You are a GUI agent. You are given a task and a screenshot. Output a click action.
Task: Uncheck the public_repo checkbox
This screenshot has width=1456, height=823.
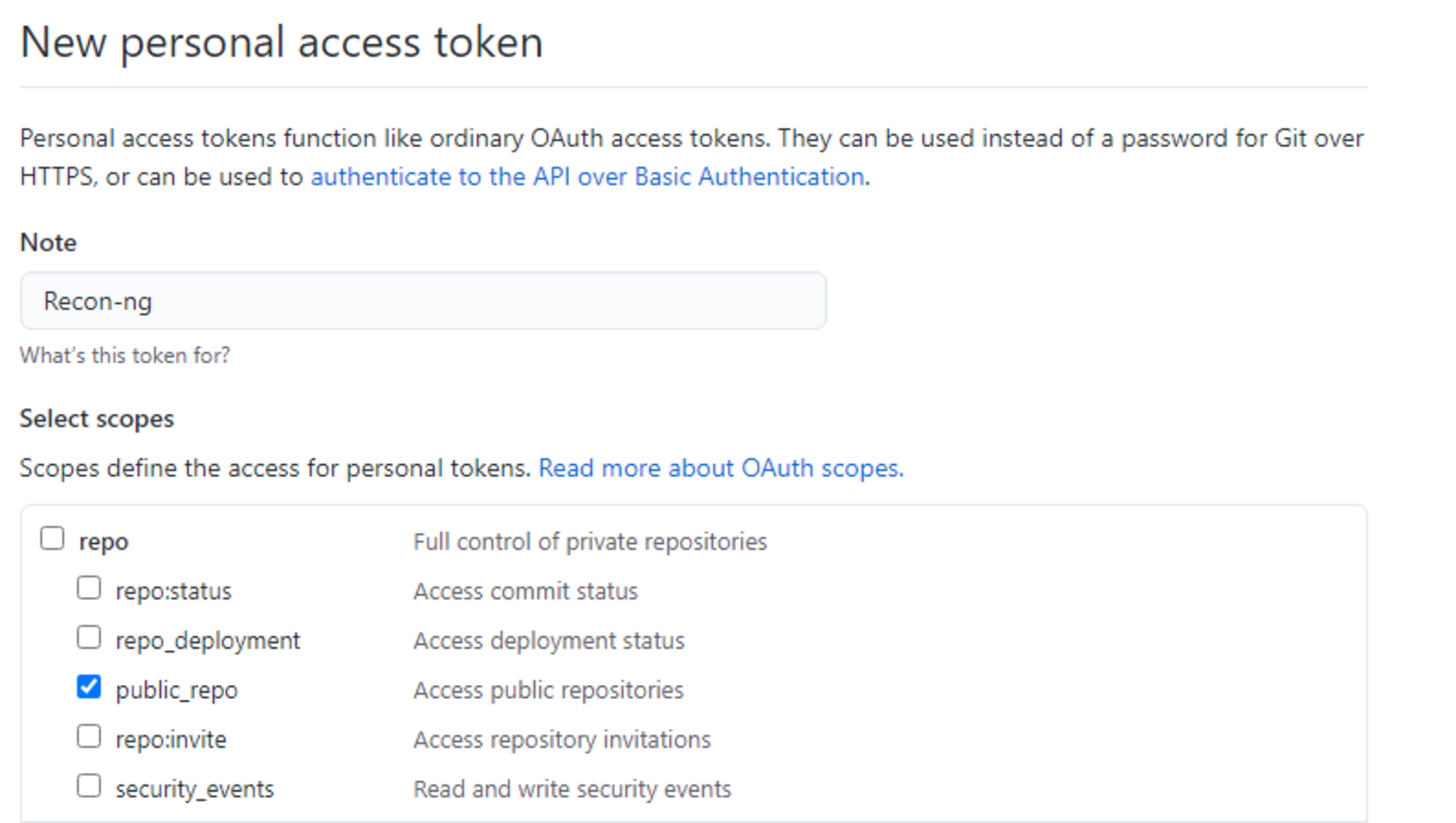point(89,687)
